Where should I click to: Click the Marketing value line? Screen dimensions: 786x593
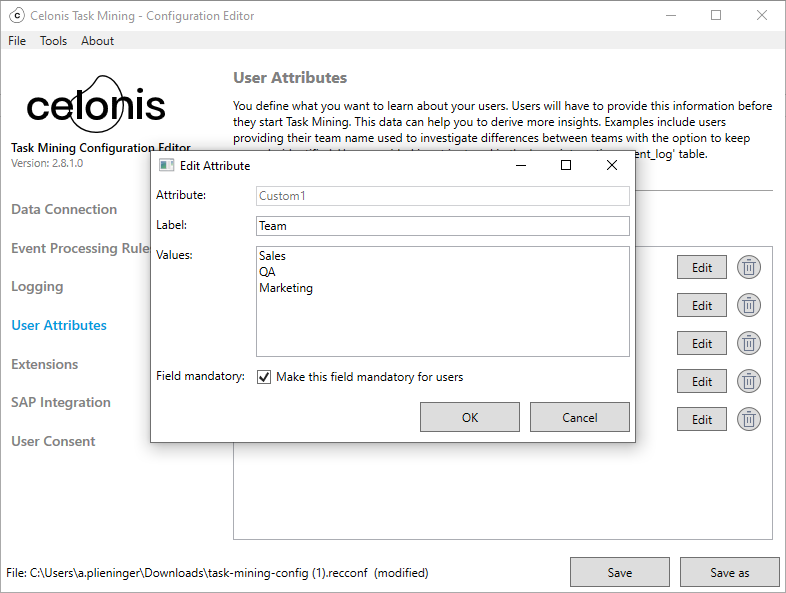click(286, 288)
